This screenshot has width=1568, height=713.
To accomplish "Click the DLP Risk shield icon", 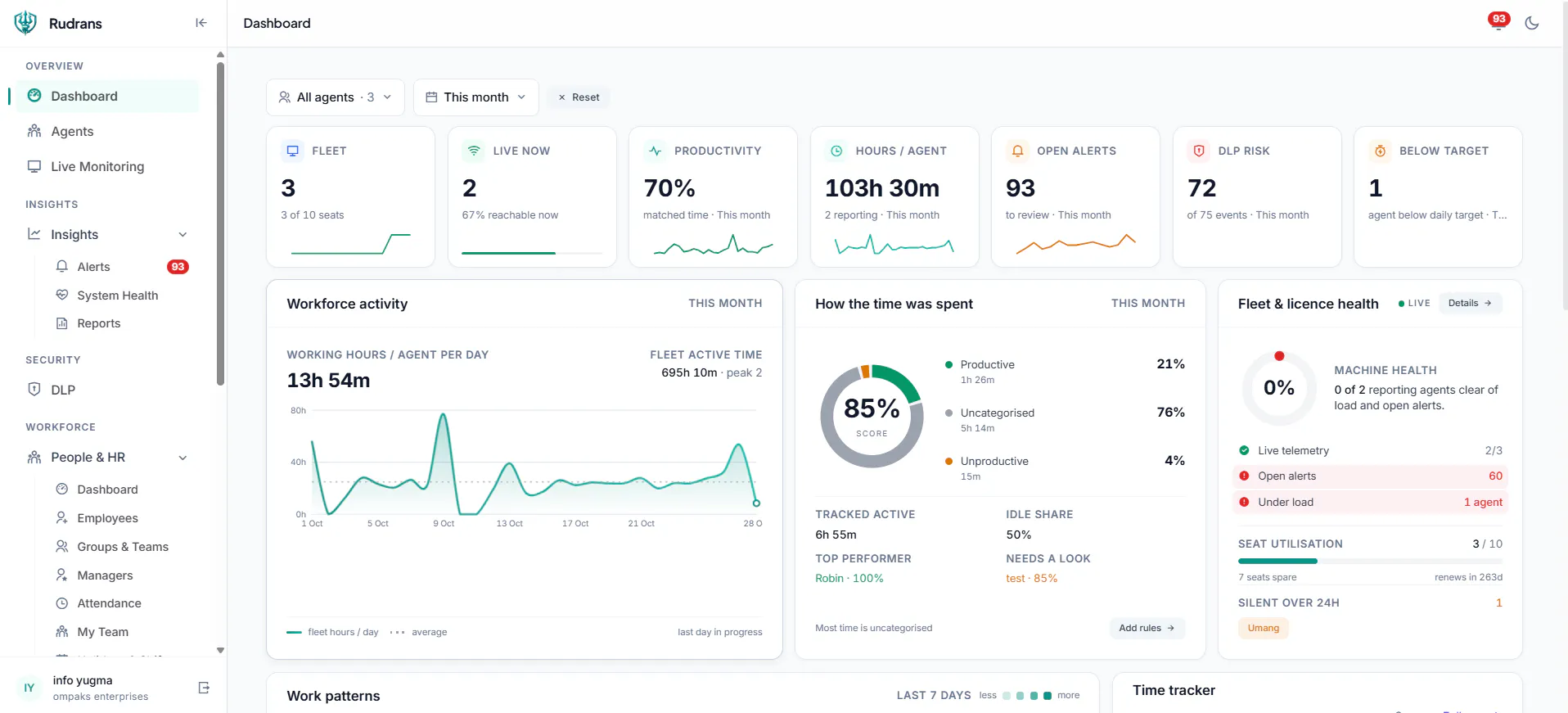I will pyautogui.click(x=1199, y=151).
